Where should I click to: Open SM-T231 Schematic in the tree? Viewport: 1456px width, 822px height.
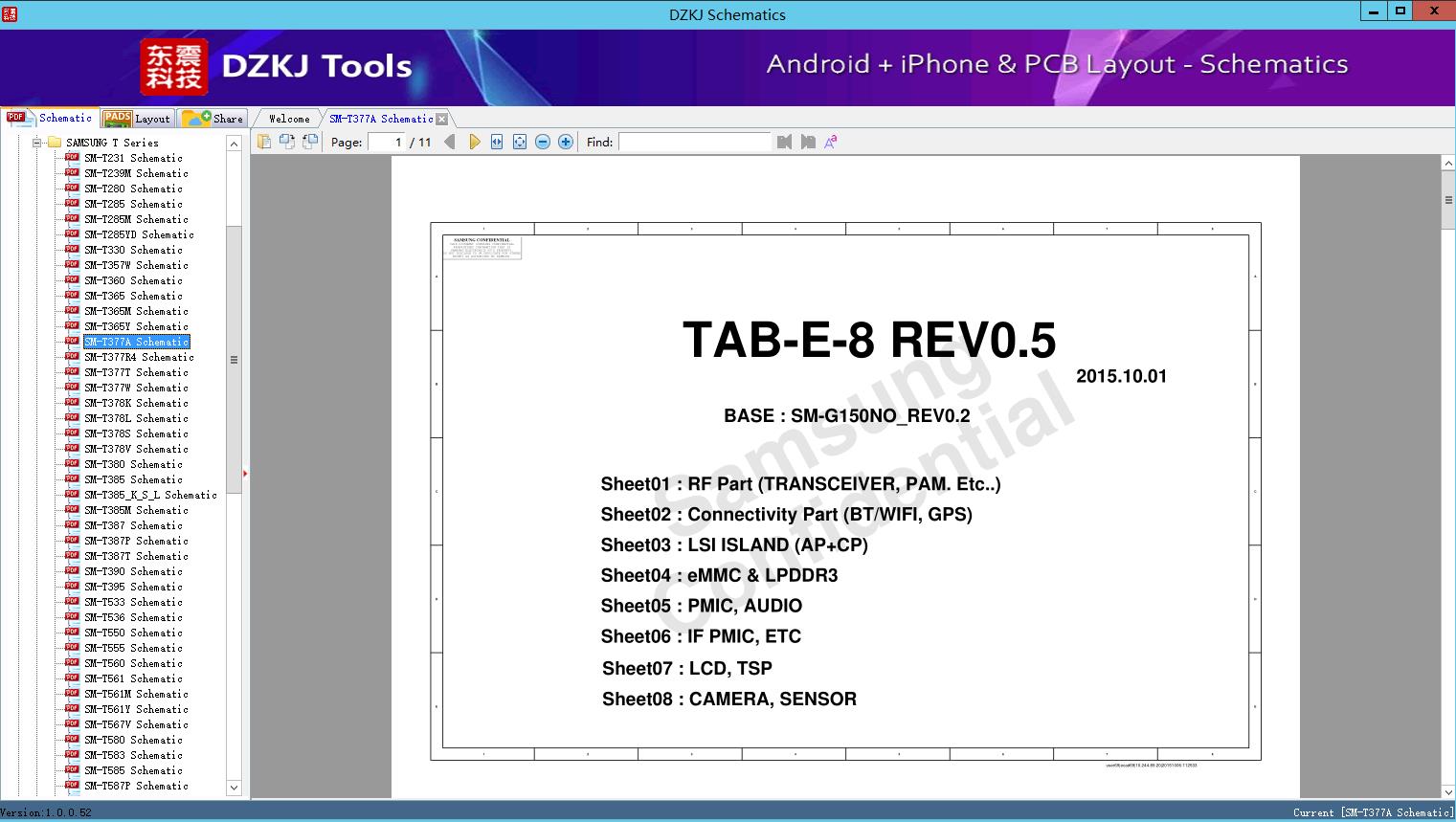coord(133,158)
